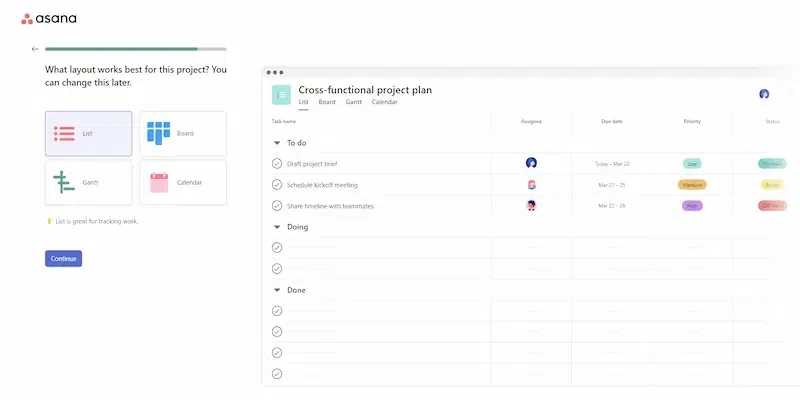
Task: Click the Due date column header
Action: pos(612,121)
